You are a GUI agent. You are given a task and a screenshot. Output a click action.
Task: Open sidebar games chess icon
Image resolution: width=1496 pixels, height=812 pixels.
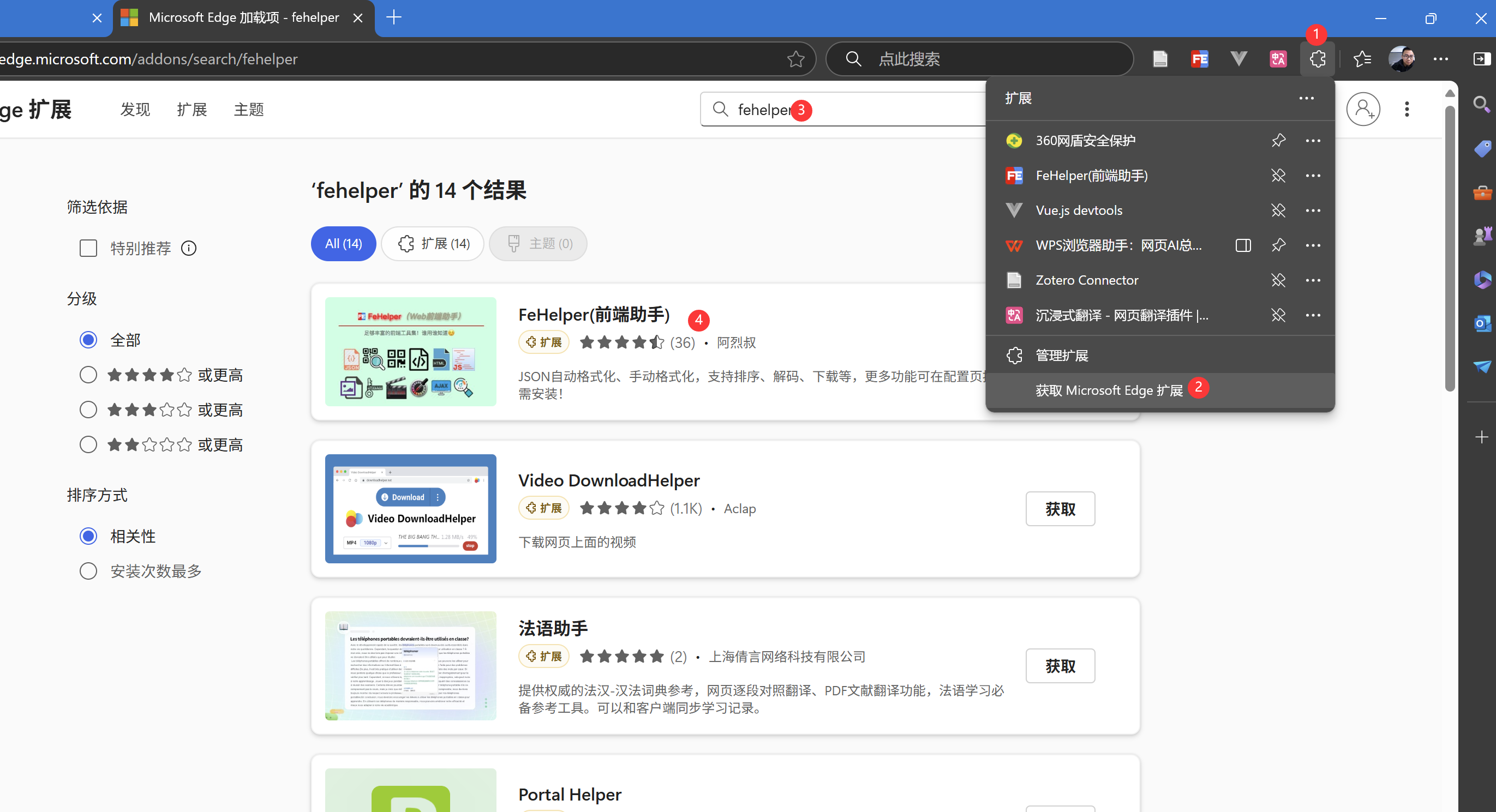click(1481, 236)
